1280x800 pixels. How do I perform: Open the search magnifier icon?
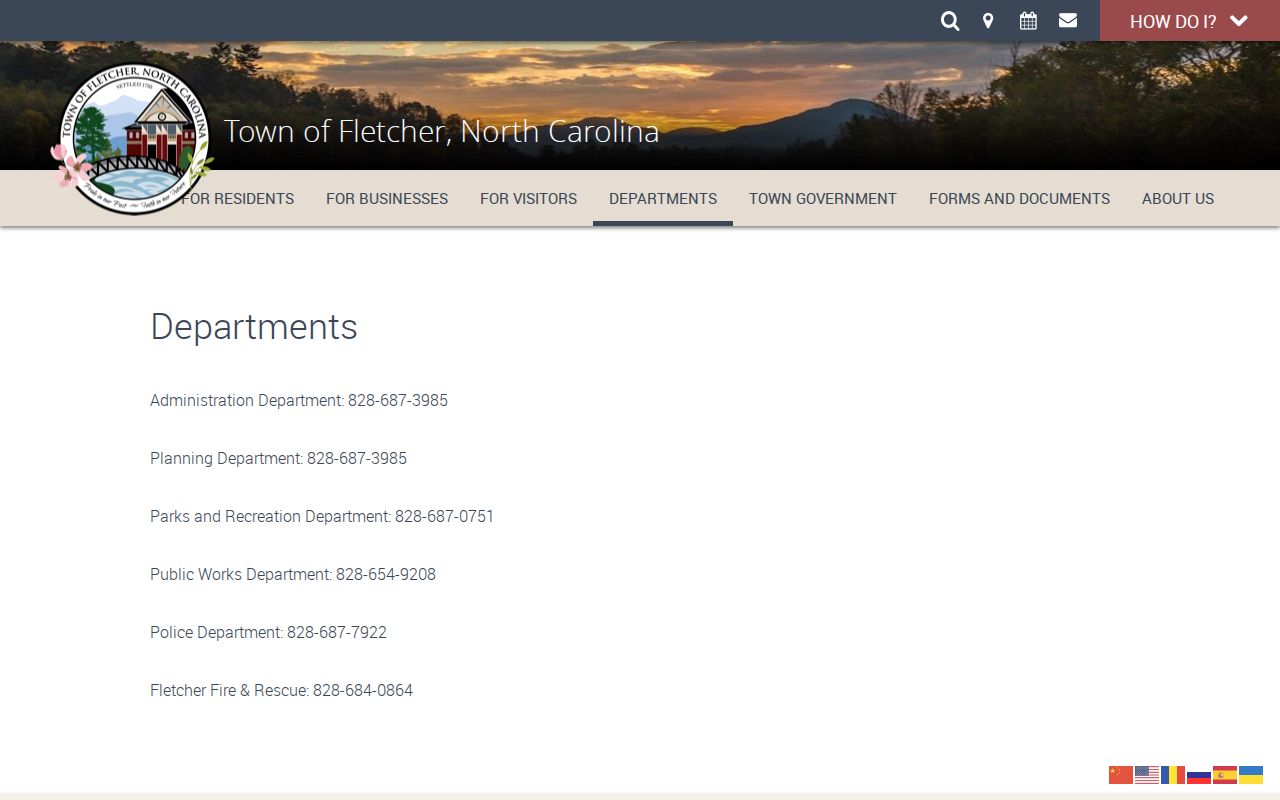950,21
